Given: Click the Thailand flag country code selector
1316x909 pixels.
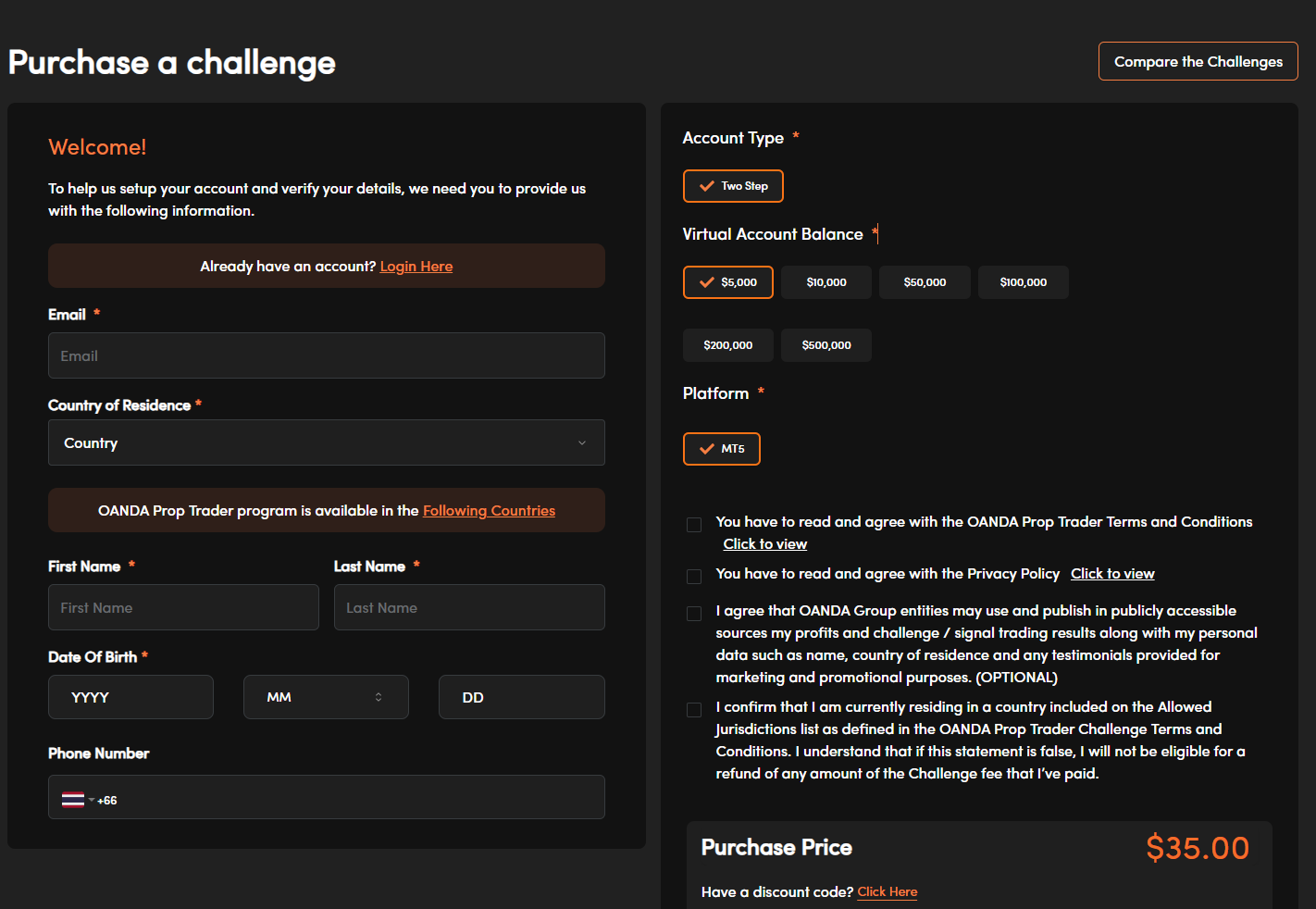Looking at the screenshot, I should tap(78, 800).
